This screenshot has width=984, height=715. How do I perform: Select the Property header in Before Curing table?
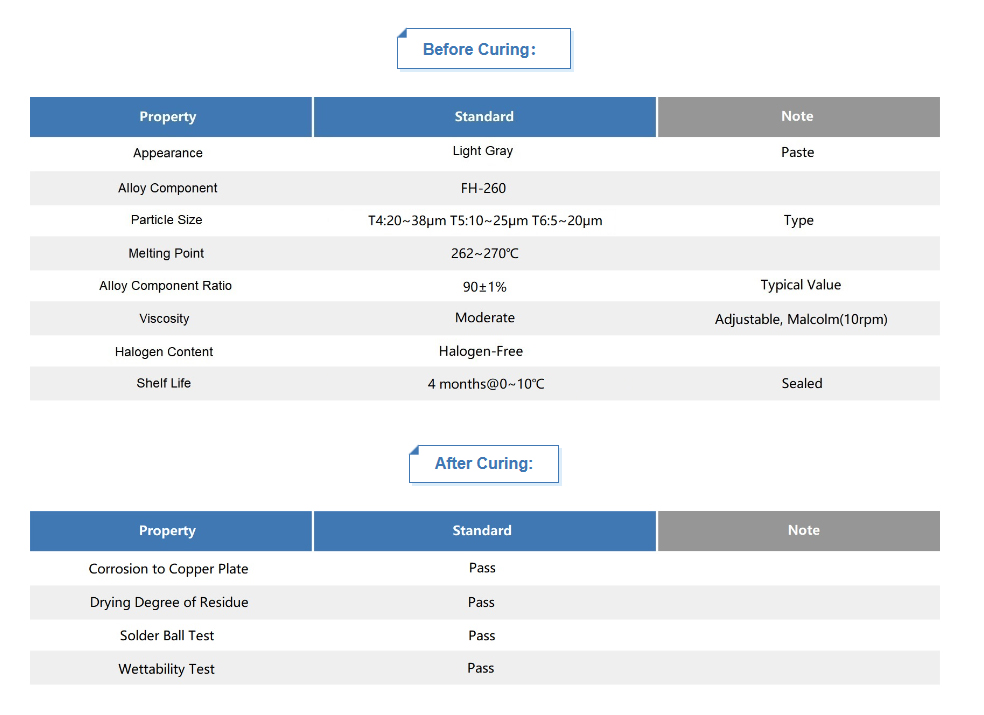(x=171, y=117)
